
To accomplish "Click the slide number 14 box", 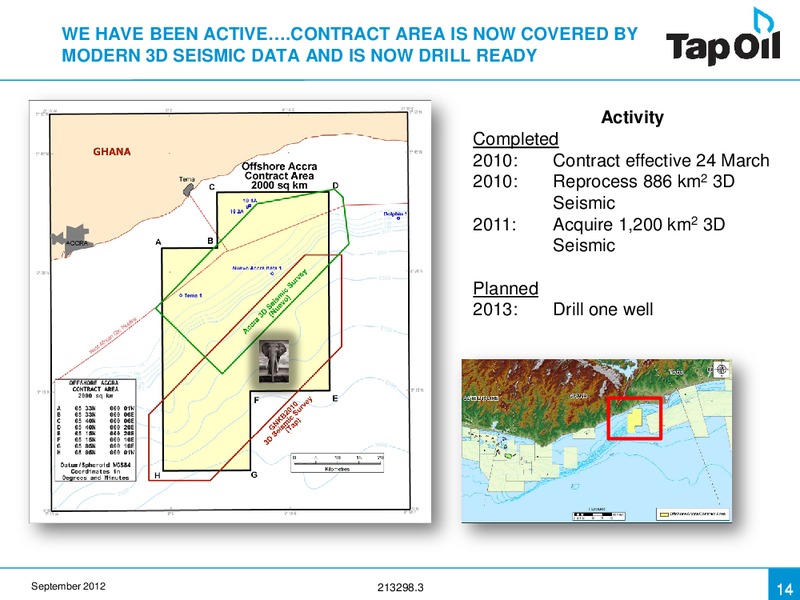I will click(x=784, y=584).
